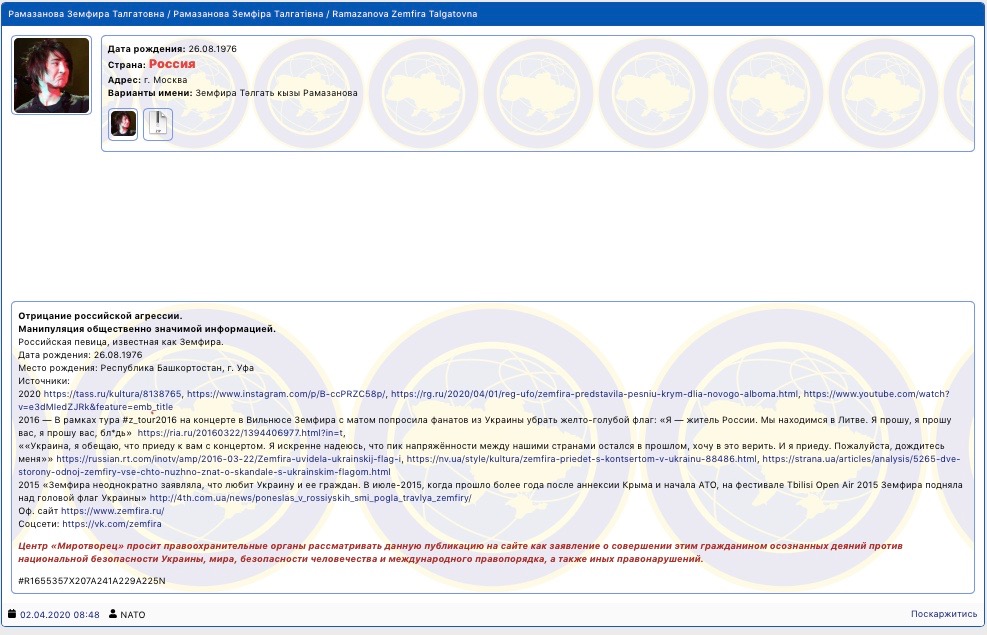This screenshot has height=635, width=987.
Task: Open the 4th.com.ua news link
Action: pos(310,498)
